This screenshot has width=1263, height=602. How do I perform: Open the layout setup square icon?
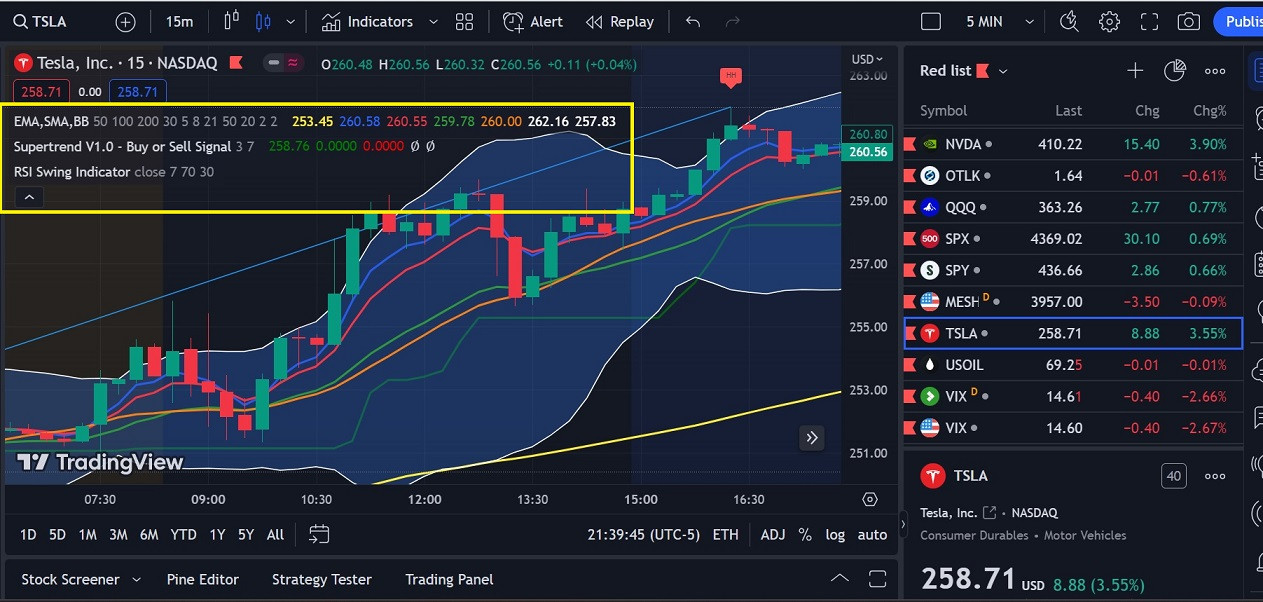(931, 21)
